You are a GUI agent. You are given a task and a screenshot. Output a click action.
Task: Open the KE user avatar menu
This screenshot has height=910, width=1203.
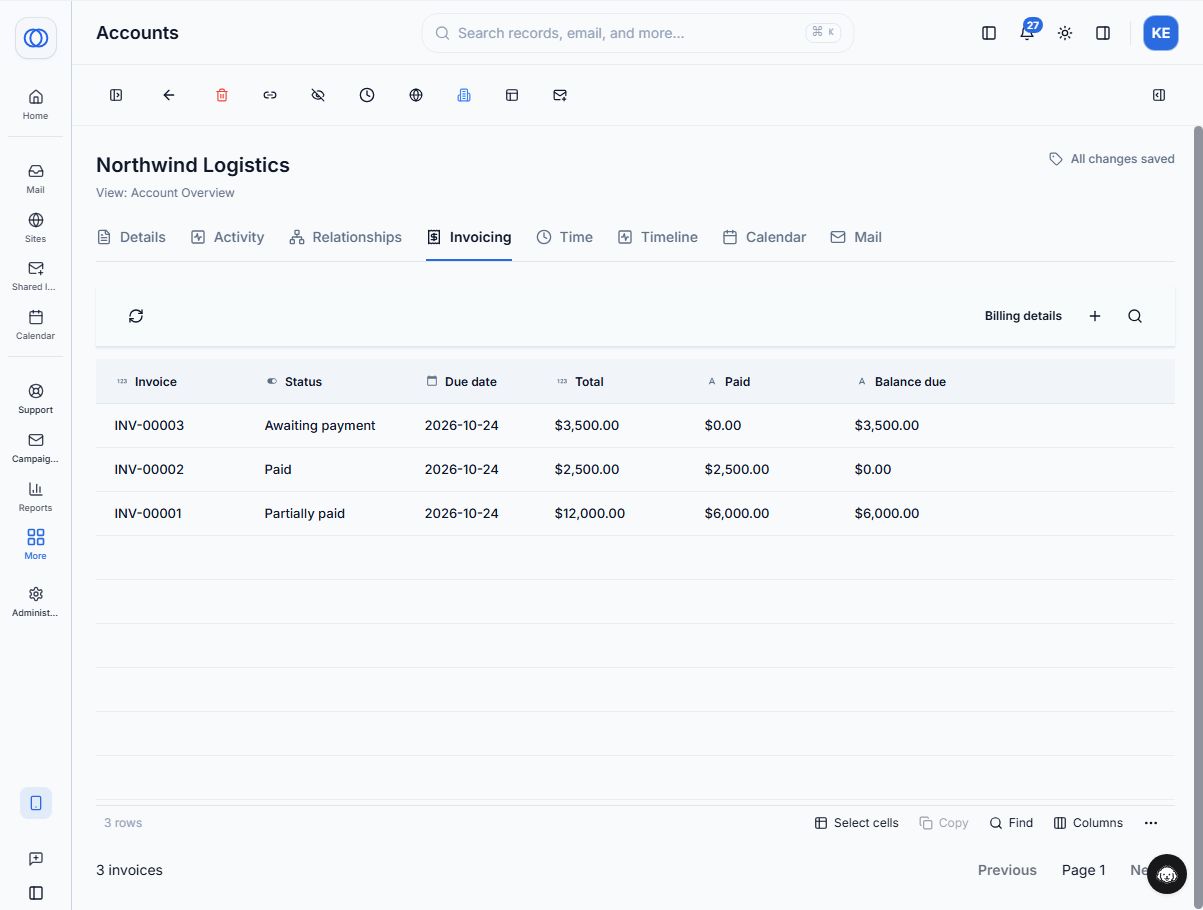click(x=1160, y=33)
